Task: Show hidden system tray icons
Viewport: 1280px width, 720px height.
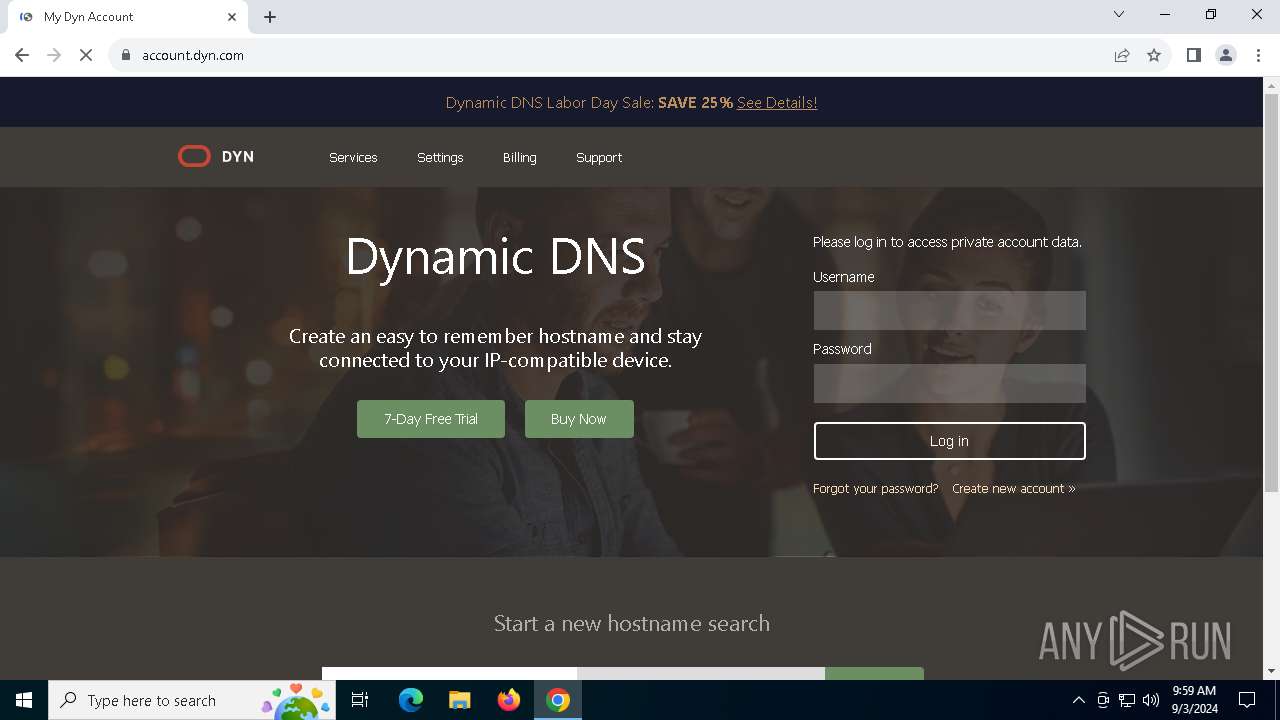Action: pos(1078,700)
